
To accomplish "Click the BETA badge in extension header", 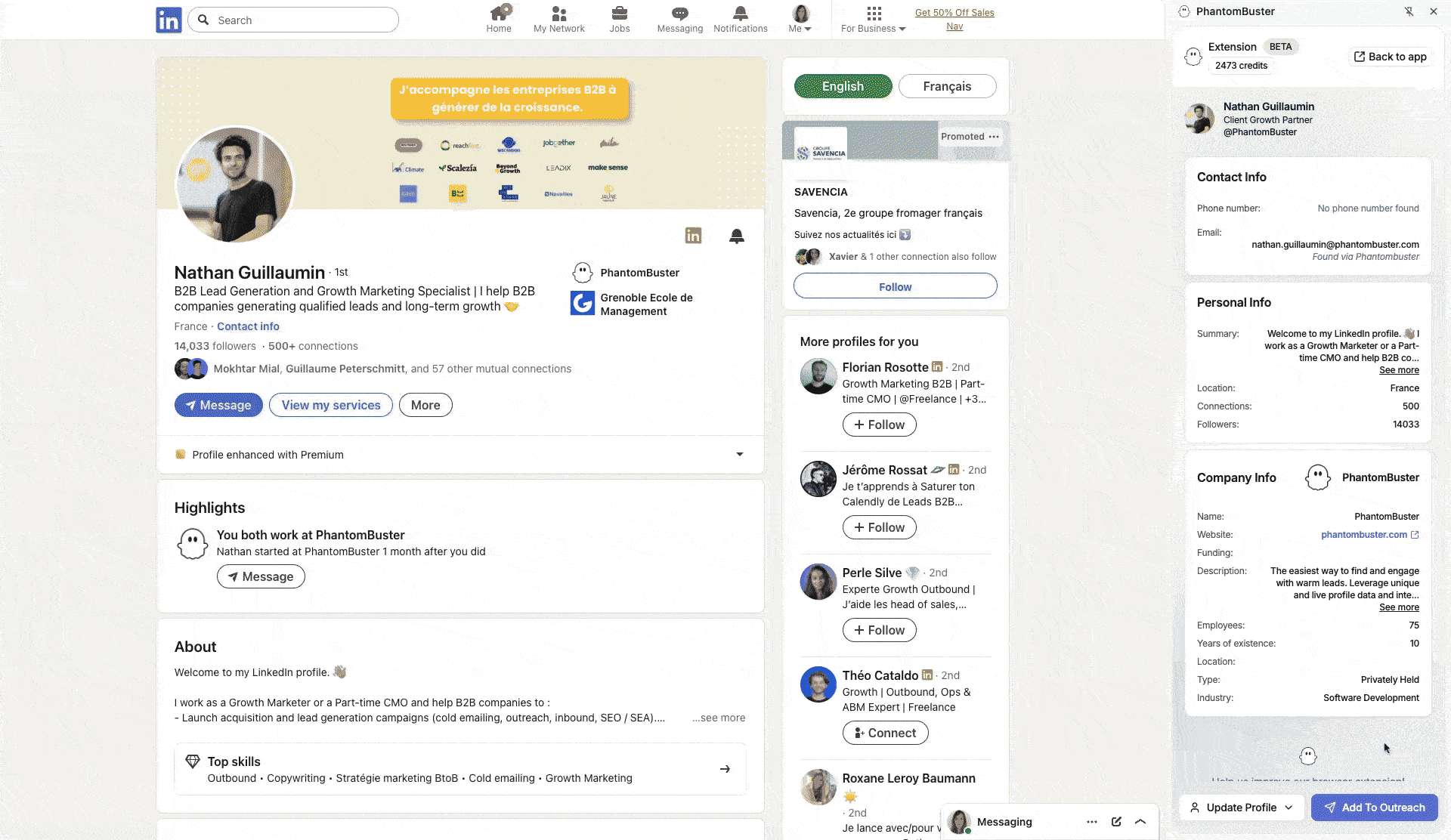I will click(1280, 47).
